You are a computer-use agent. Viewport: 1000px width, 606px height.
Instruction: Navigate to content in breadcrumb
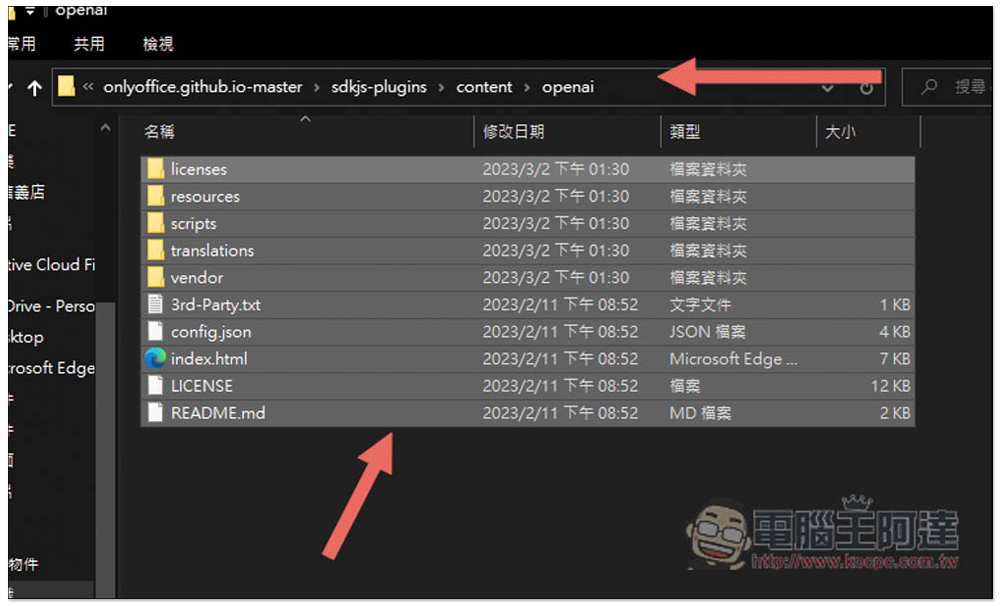tap(484, 87)
